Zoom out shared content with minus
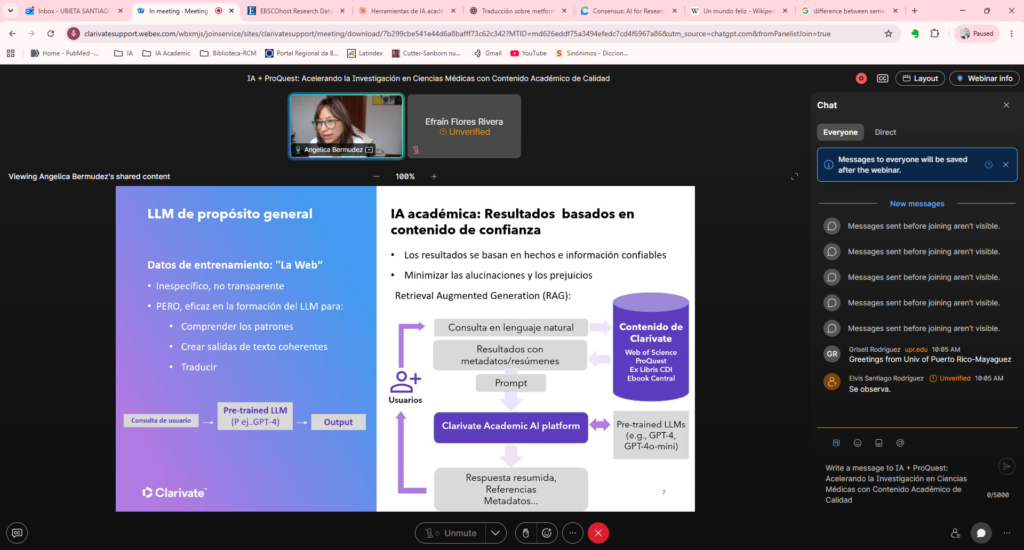Viewport: 1024px width, 550px height. pyautogui.click(x=376, y=176)
